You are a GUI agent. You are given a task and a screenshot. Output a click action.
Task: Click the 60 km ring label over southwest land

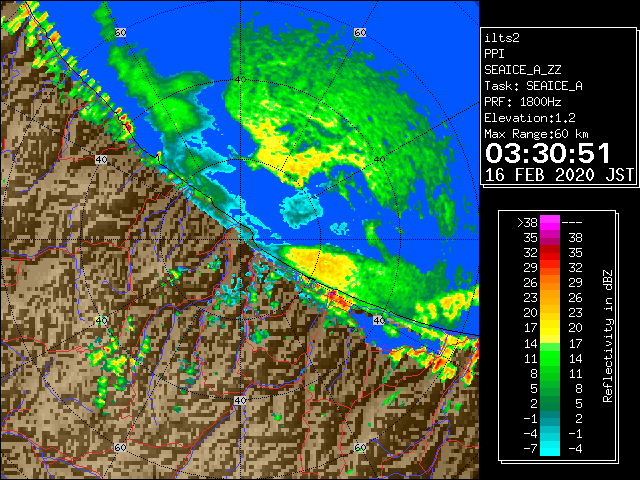[120, 447]
